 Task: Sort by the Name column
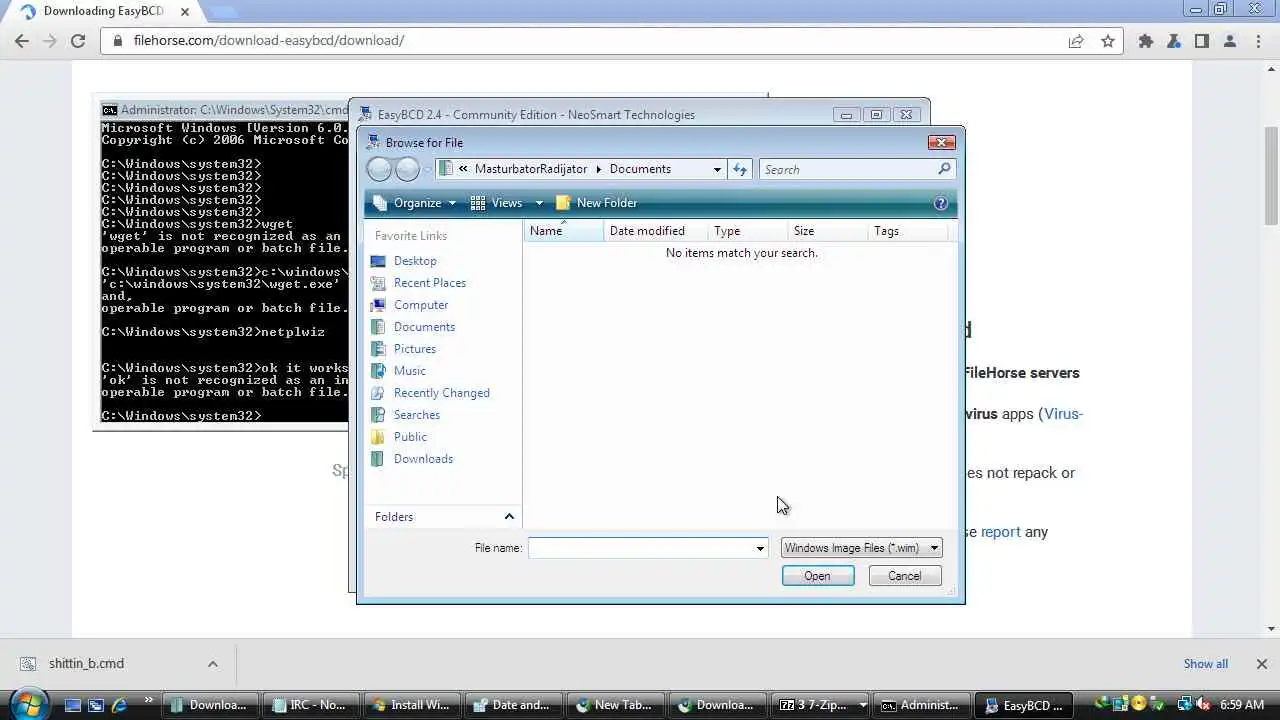coord(564,231)
